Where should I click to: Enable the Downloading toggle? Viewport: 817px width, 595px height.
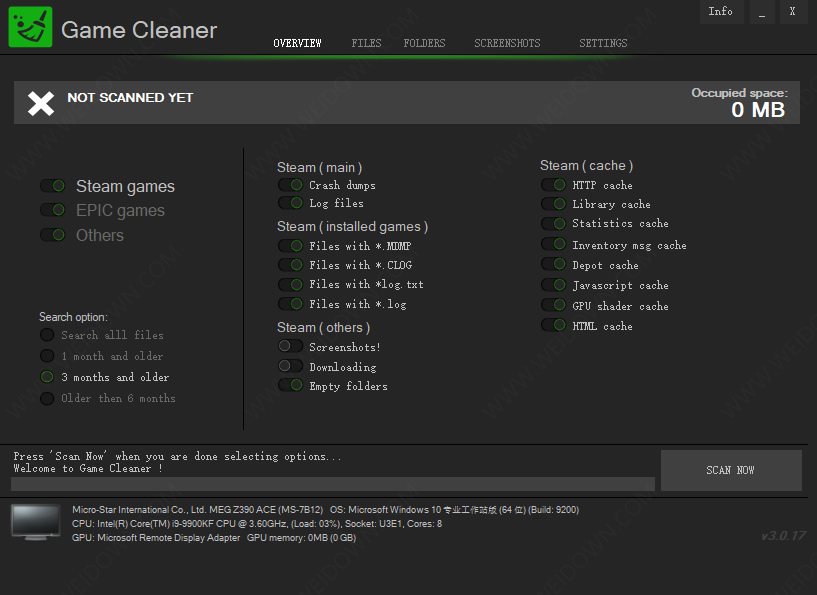click(x=290, y=366)
